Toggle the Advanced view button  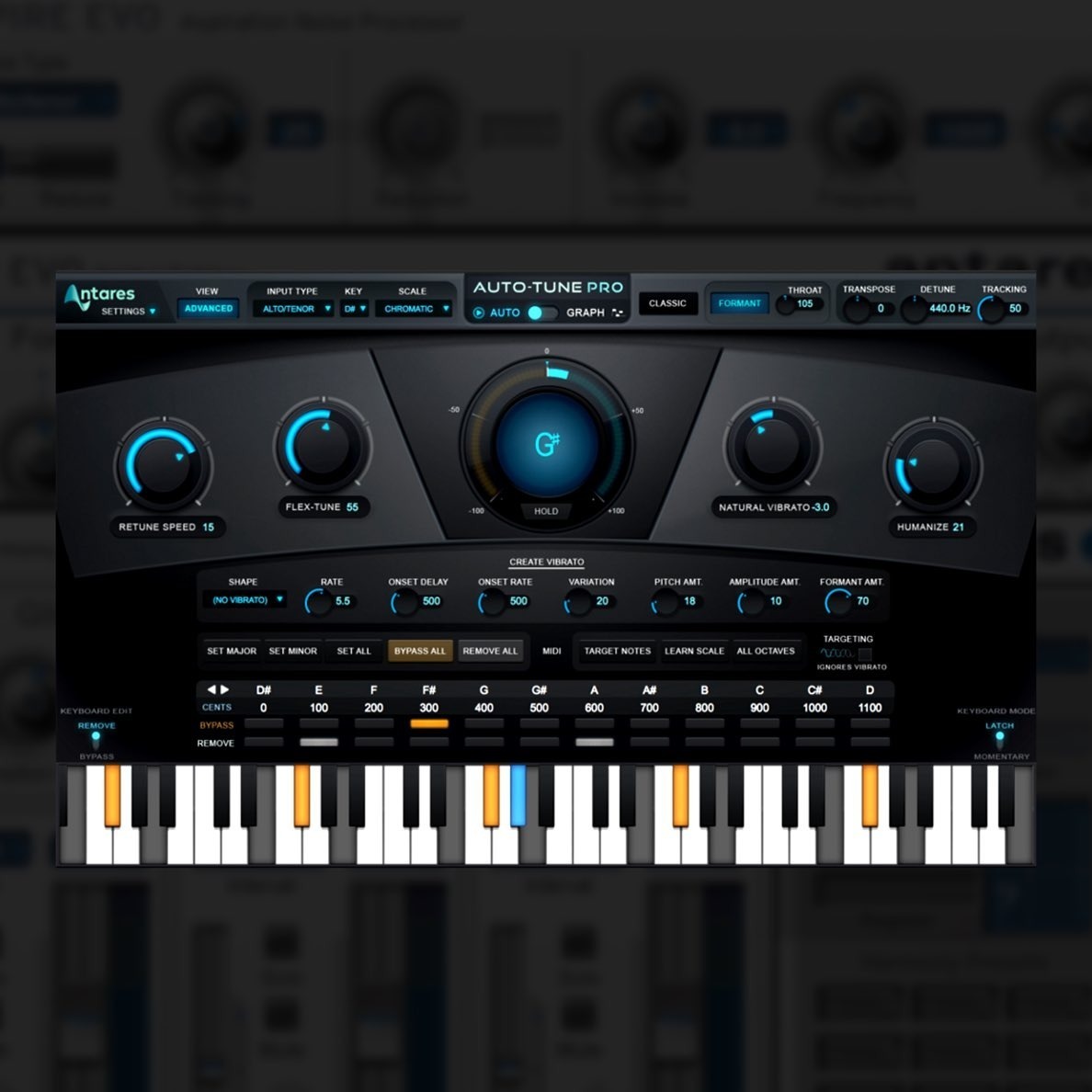coord(209,309)
